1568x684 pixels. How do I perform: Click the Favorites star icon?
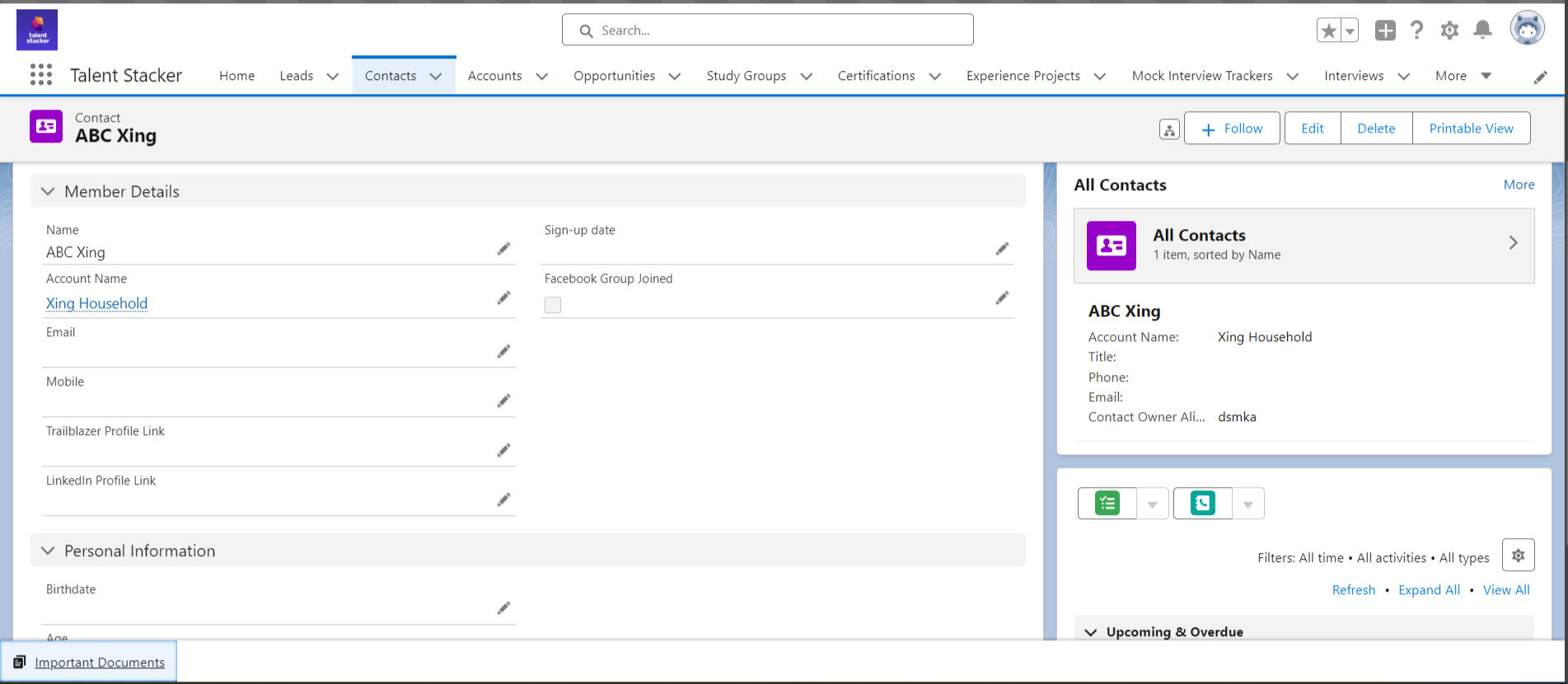point(1328,30)
